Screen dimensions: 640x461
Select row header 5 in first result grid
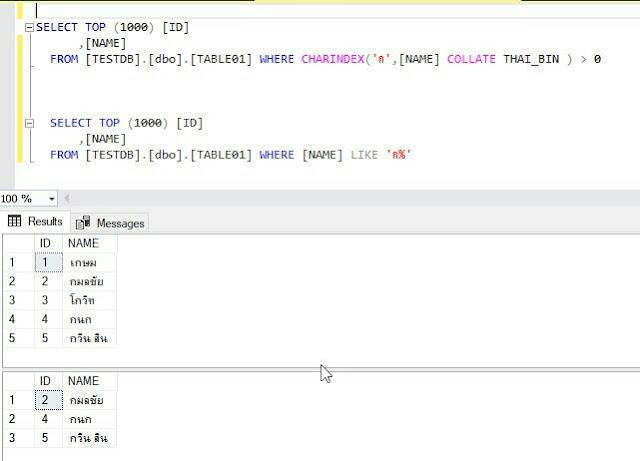click(x=18, y=338)
